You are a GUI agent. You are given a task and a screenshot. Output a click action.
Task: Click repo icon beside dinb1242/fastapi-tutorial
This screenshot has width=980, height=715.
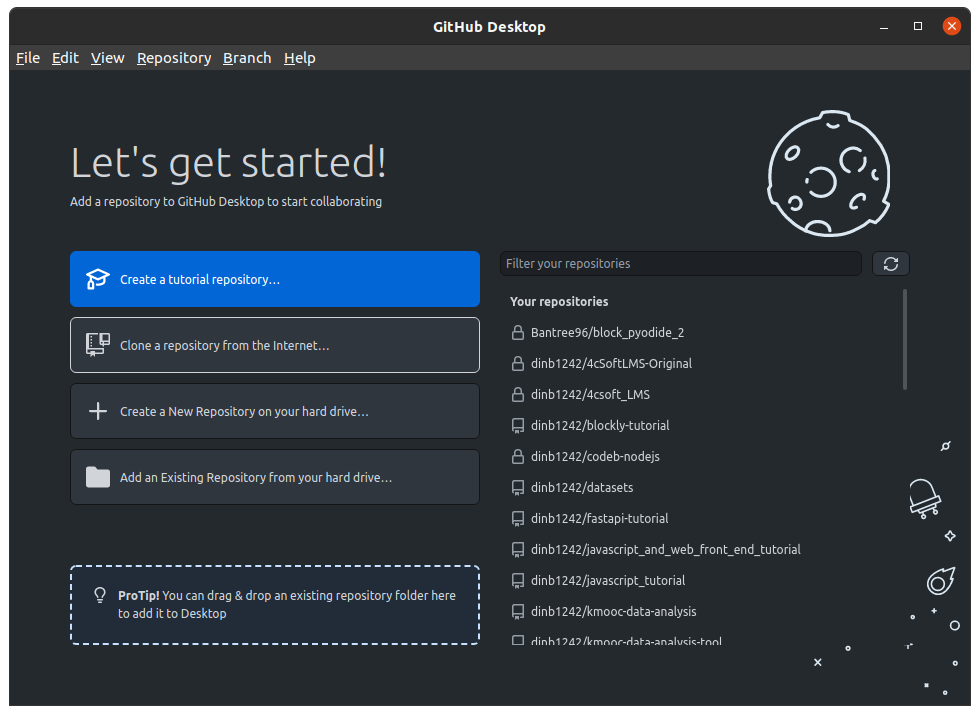[518, 519]
